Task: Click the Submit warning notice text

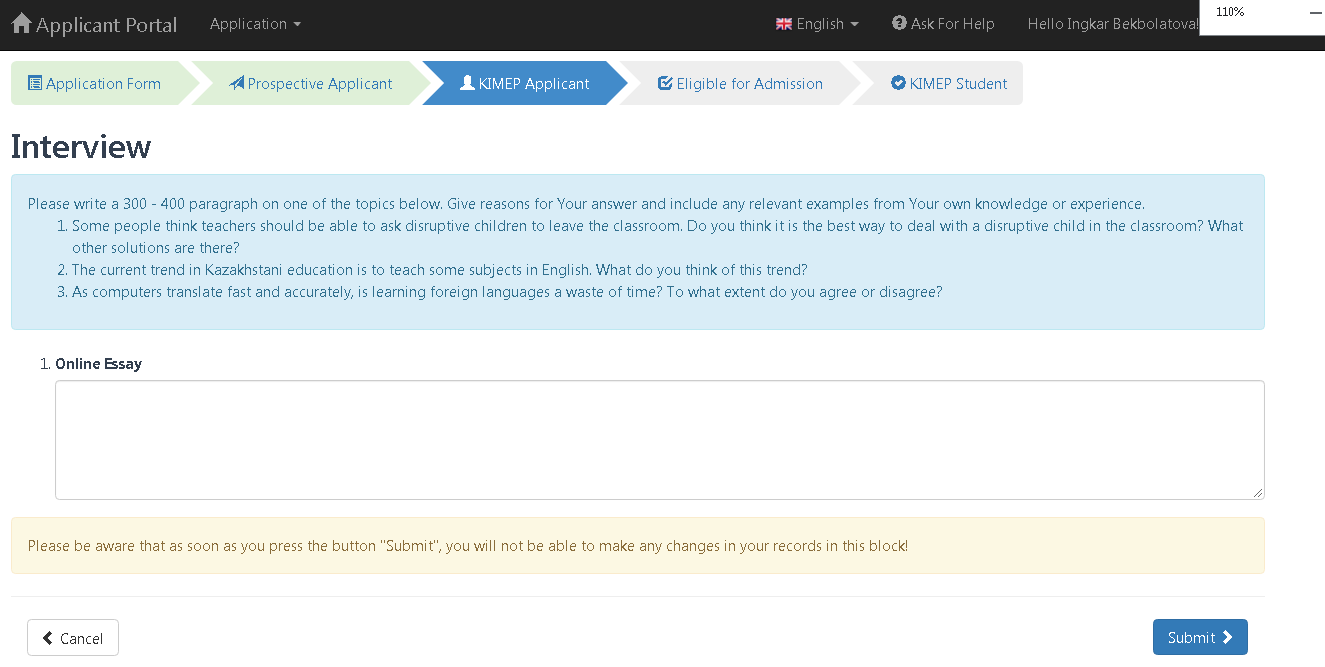Action: pyautogui.click(x=468, y=546)
